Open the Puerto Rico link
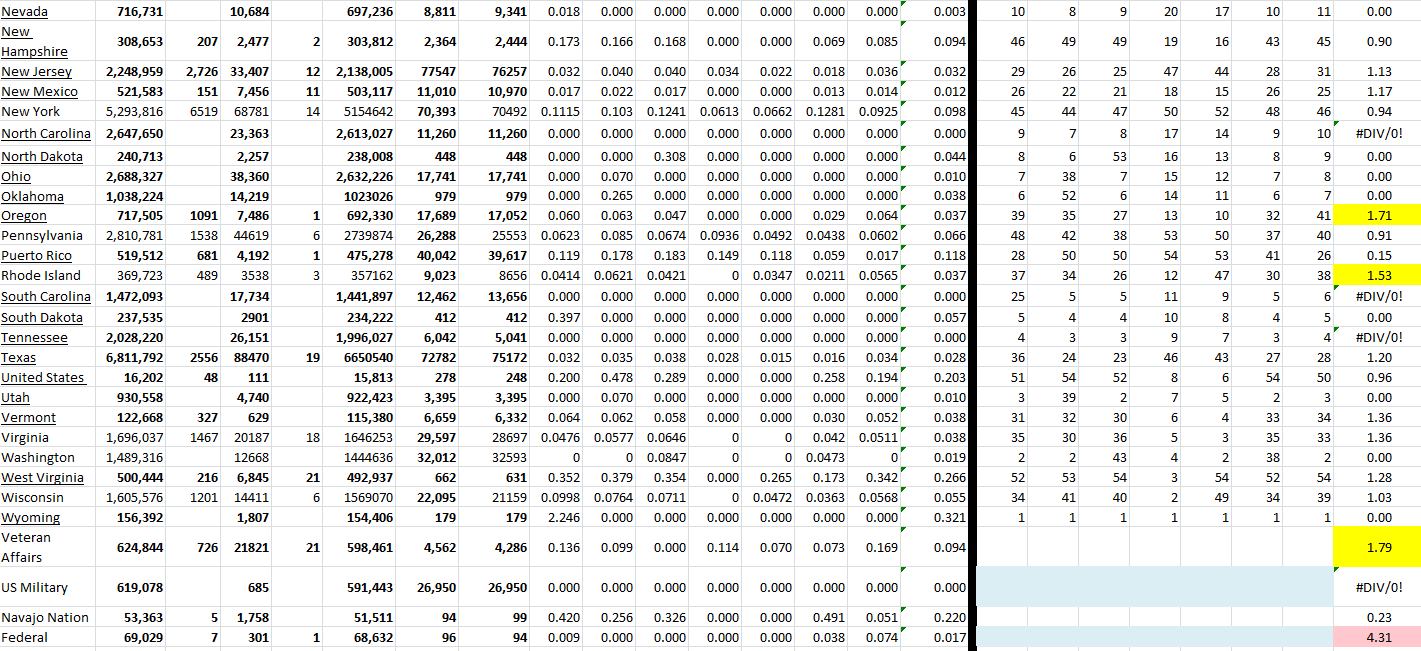Viewport: 1421px width, 651px height. pos(36,256)
